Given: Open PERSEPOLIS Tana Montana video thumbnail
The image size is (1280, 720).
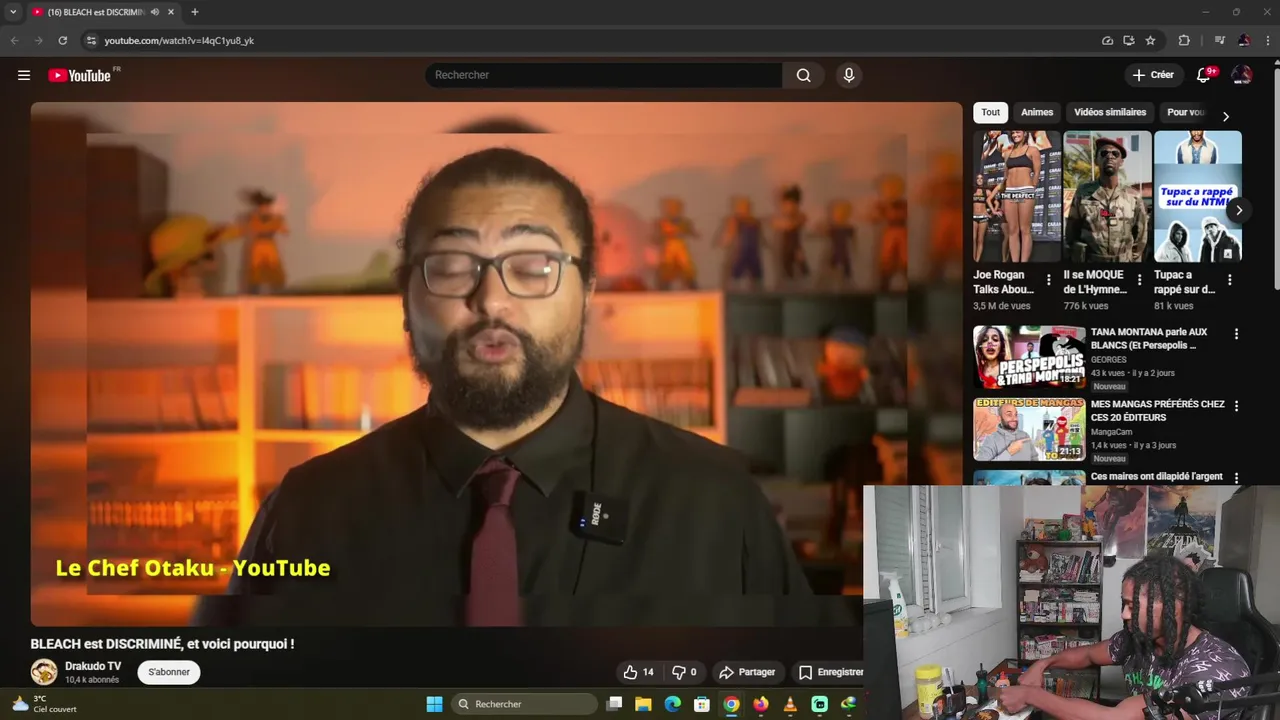Looking at the screenshot, I should point(1029,357).
